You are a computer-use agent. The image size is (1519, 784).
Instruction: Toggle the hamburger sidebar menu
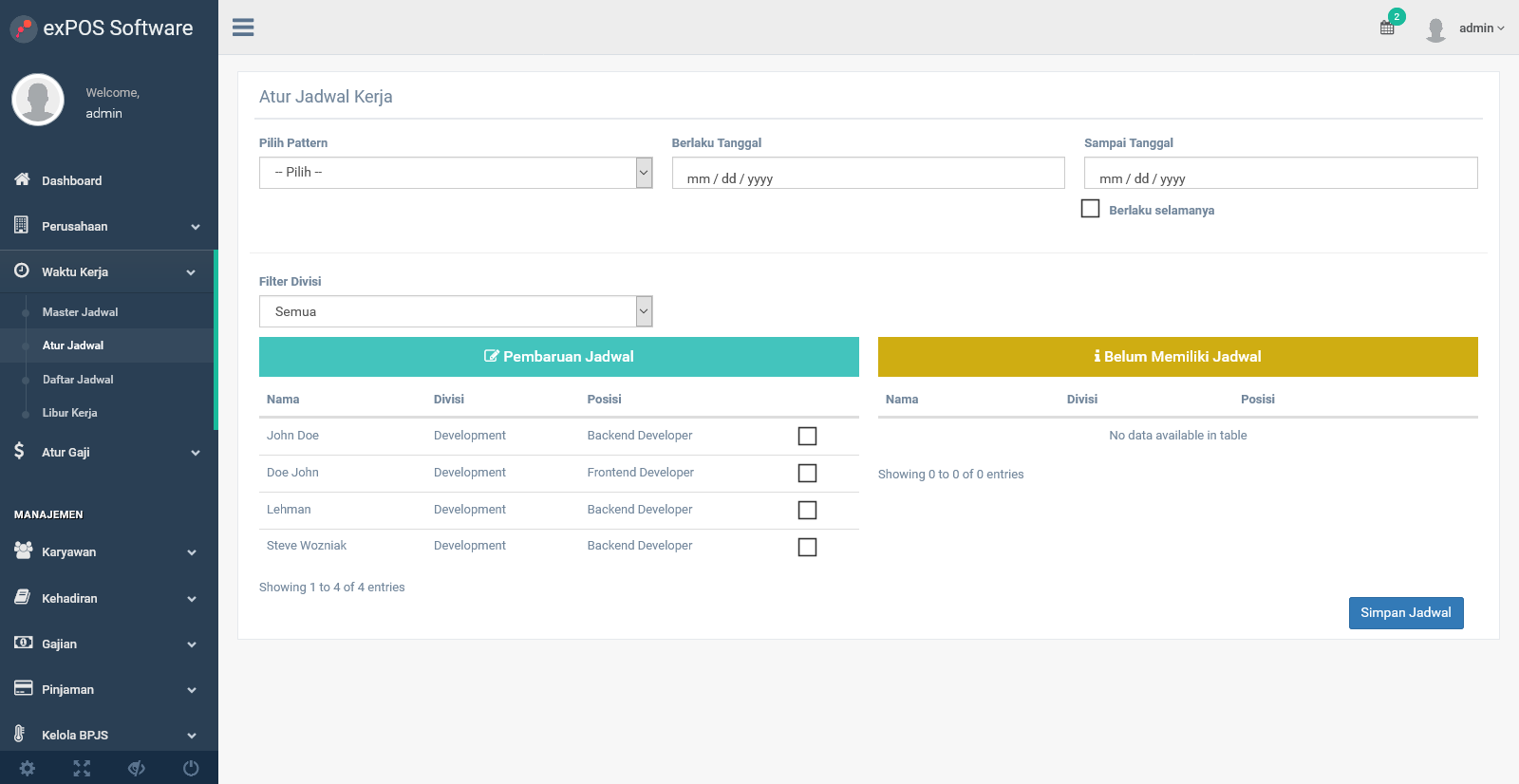point(243,28)
